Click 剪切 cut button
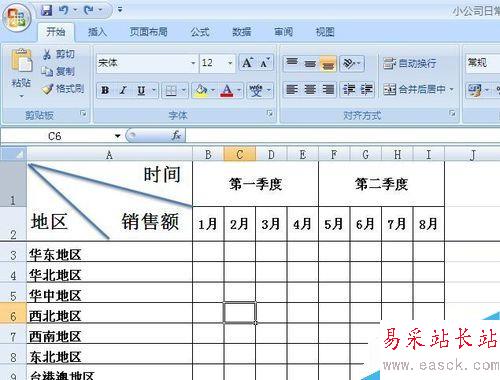 (x=59, y=54)
